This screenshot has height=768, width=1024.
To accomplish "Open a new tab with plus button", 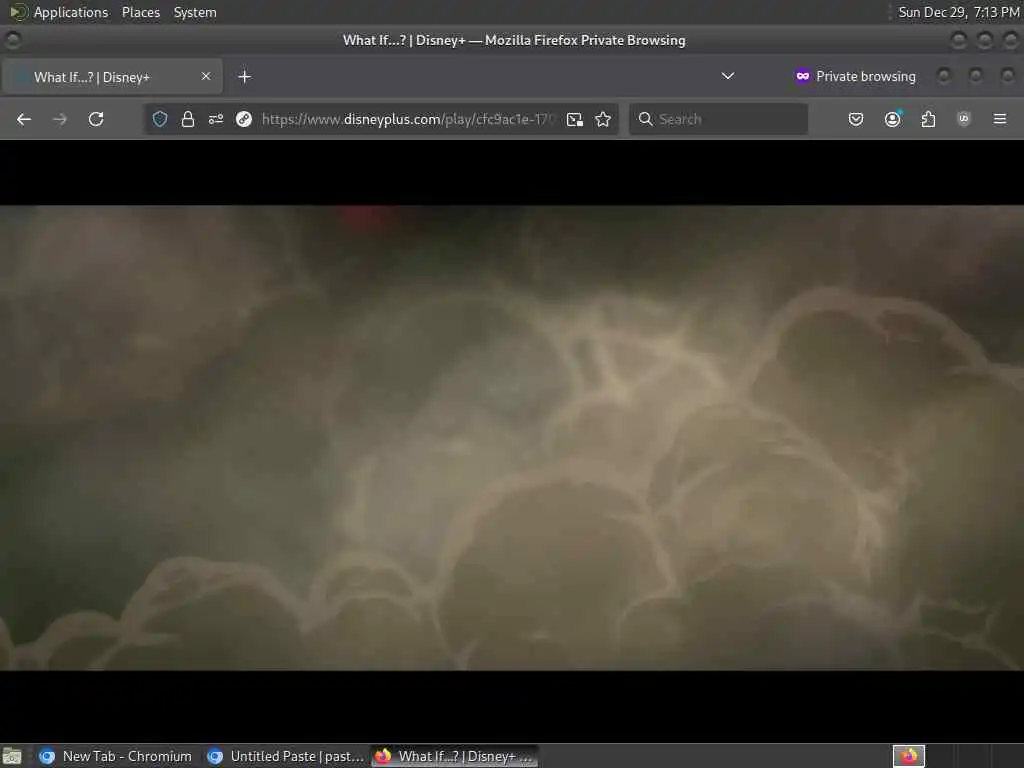I will coord(244,76).
